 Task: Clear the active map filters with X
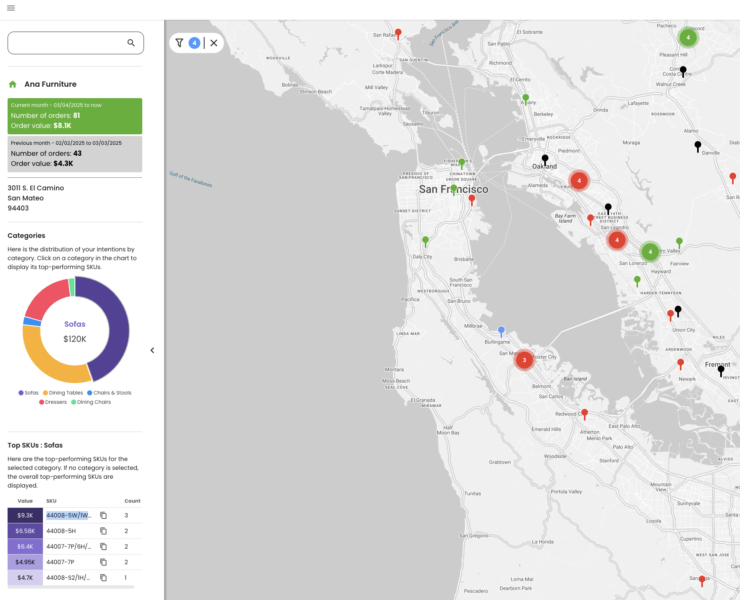[214, 43]
